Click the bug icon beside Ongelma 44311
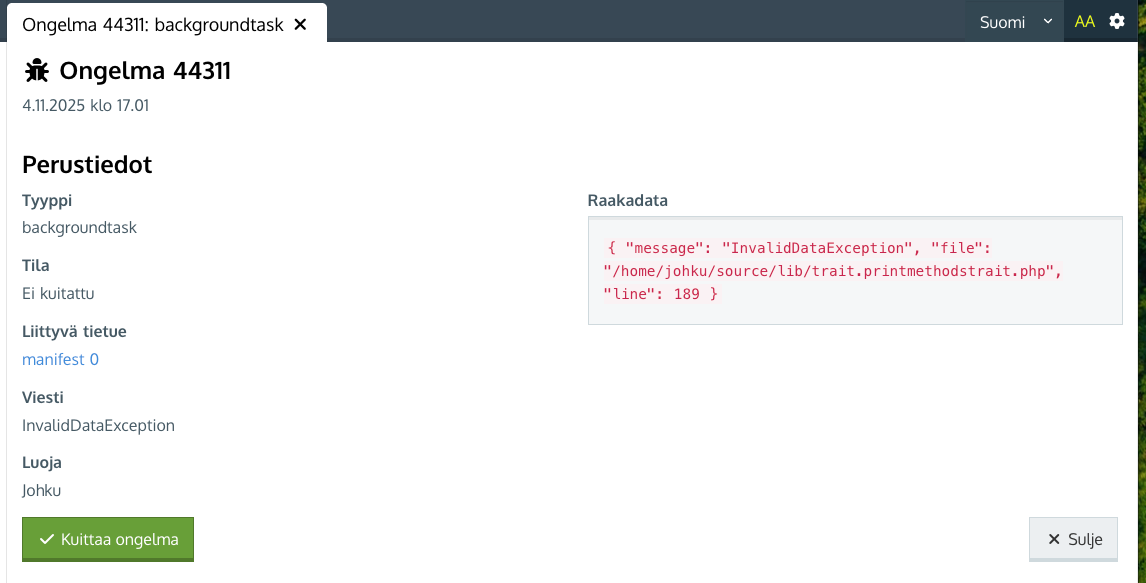 [x=37, y=71]
